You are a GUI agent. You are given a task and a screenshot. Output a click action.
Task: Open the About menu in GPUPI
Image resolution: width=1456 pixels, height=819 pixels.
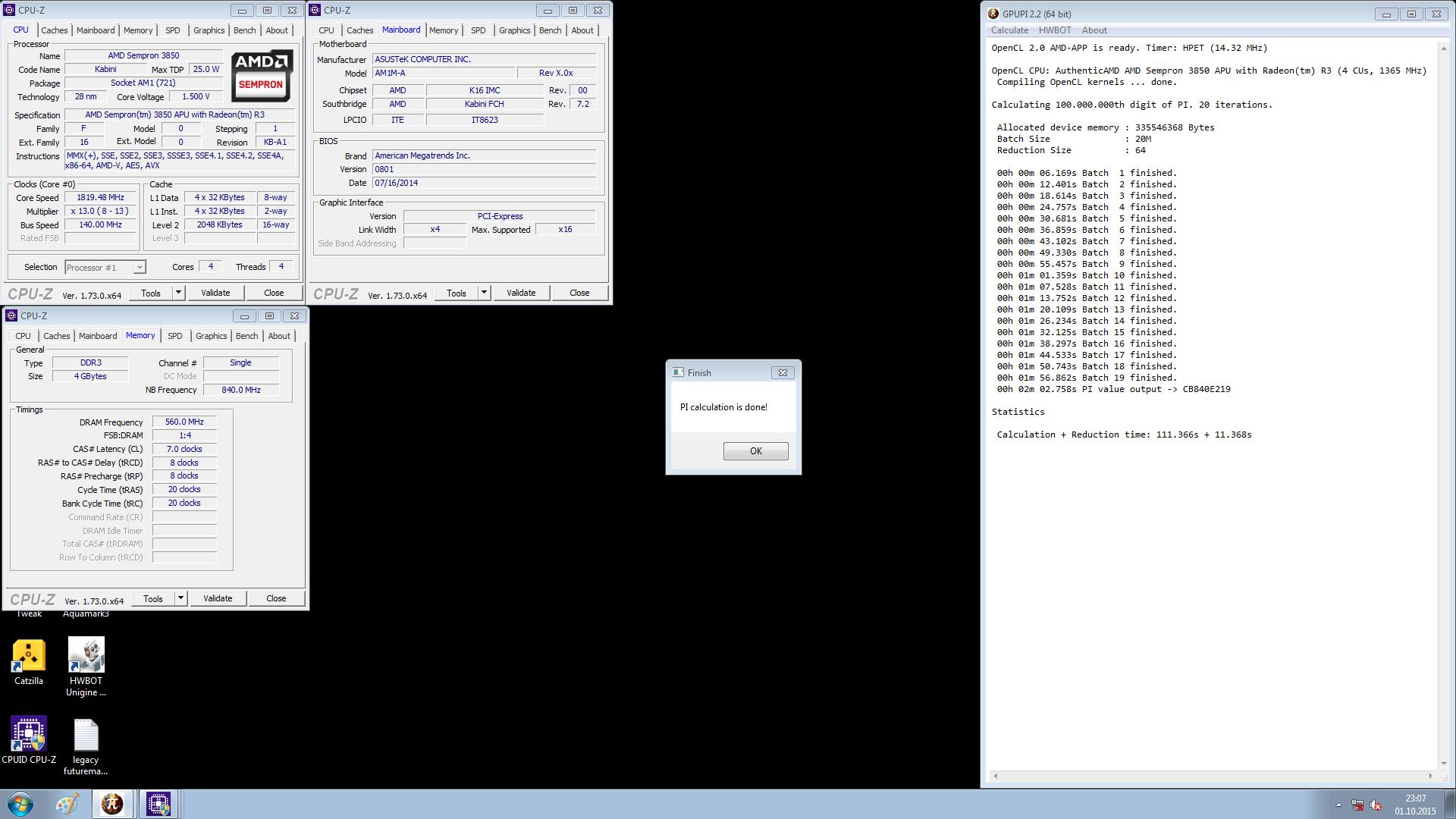pyautogui.click(x=1094, y=30)
